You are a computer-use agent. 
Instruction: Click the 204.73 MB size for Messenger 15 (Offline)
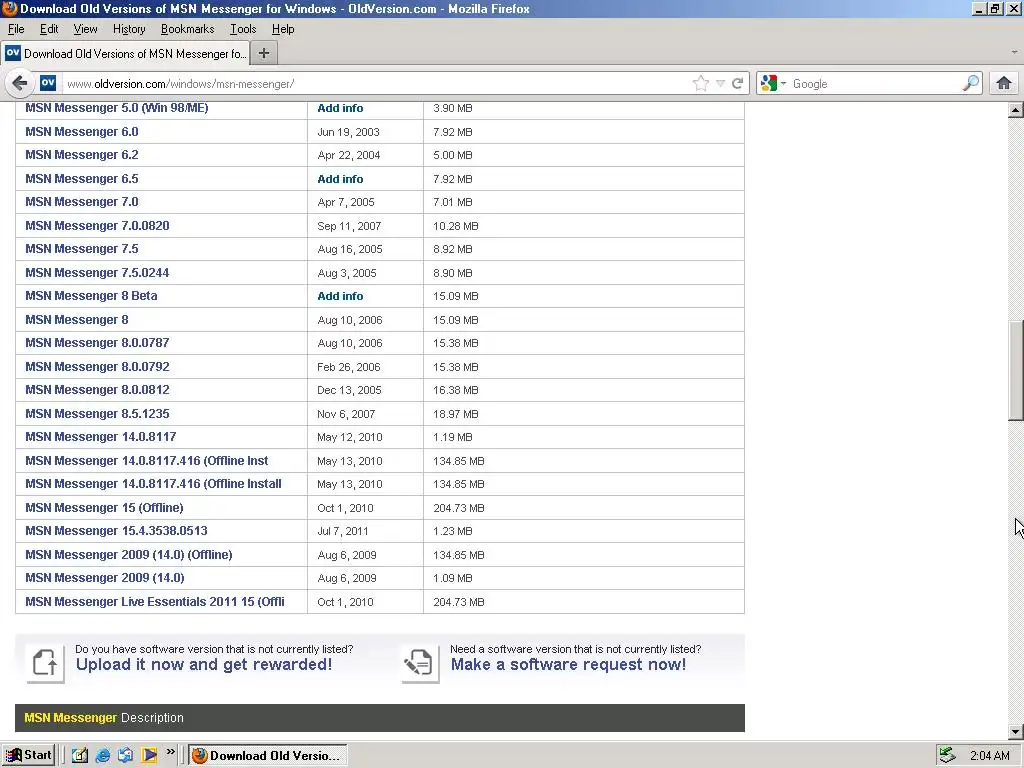click(458, 508)
